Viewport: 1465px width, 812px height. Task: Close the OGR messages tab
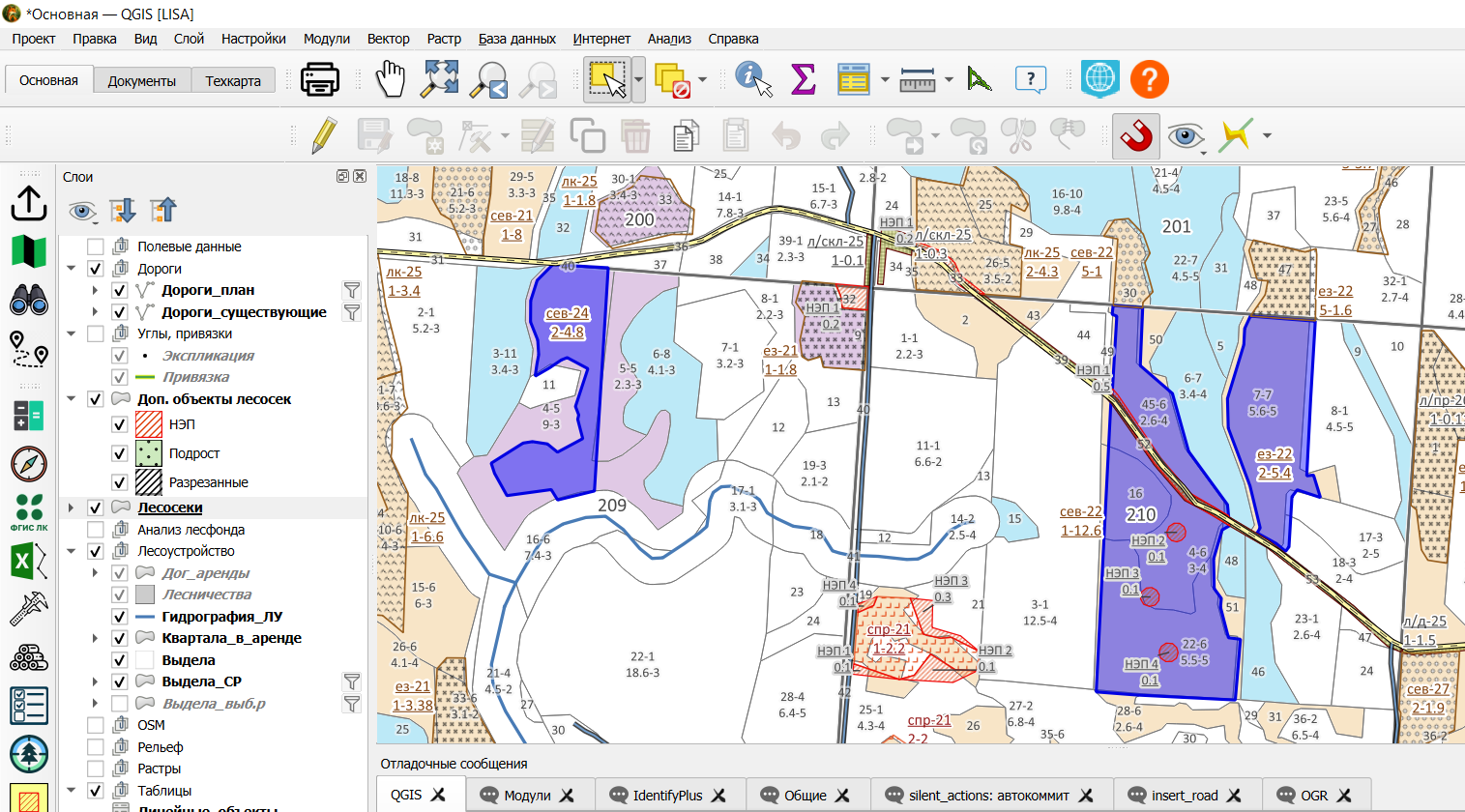coord(1345,796)
